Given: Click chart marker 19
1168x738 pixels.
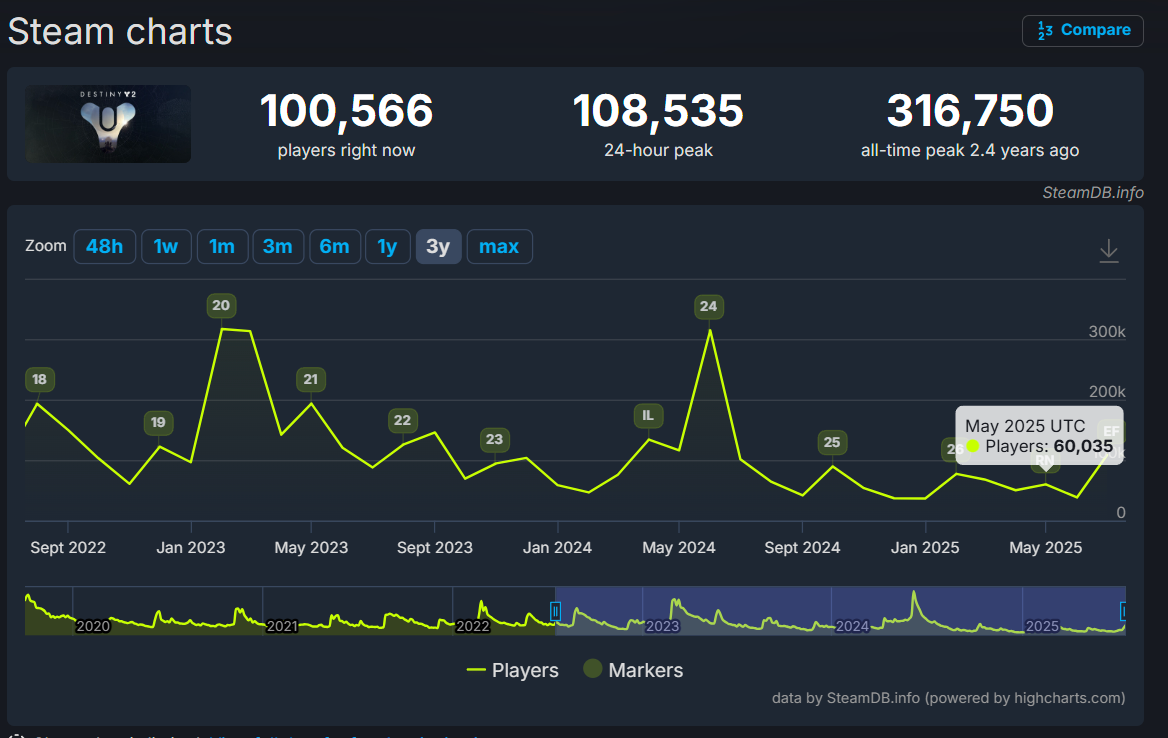Looking at the screenshot, I should tap(158, 423).
